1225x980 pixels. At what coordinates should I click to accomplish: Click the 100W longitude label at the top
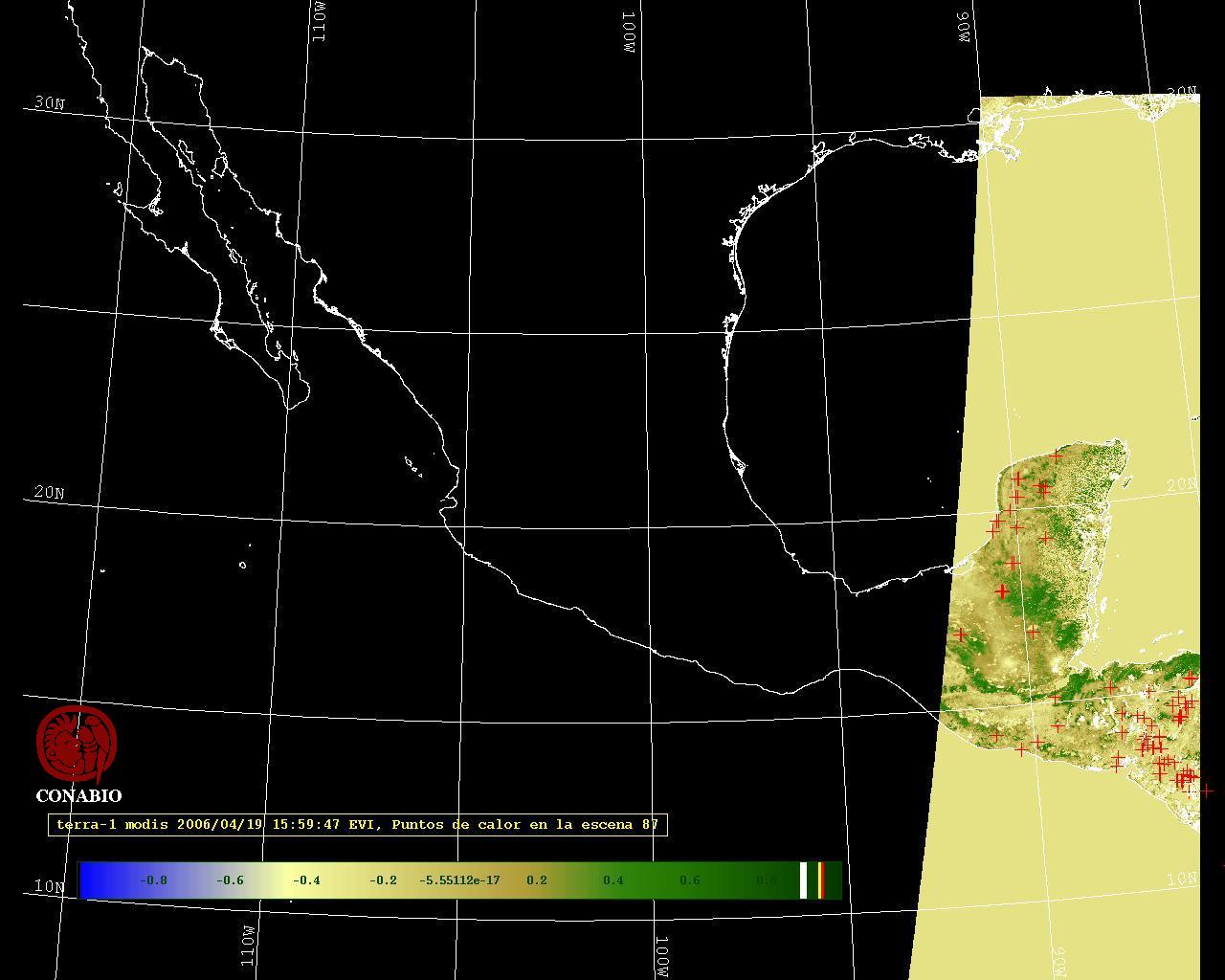point(629,32)
